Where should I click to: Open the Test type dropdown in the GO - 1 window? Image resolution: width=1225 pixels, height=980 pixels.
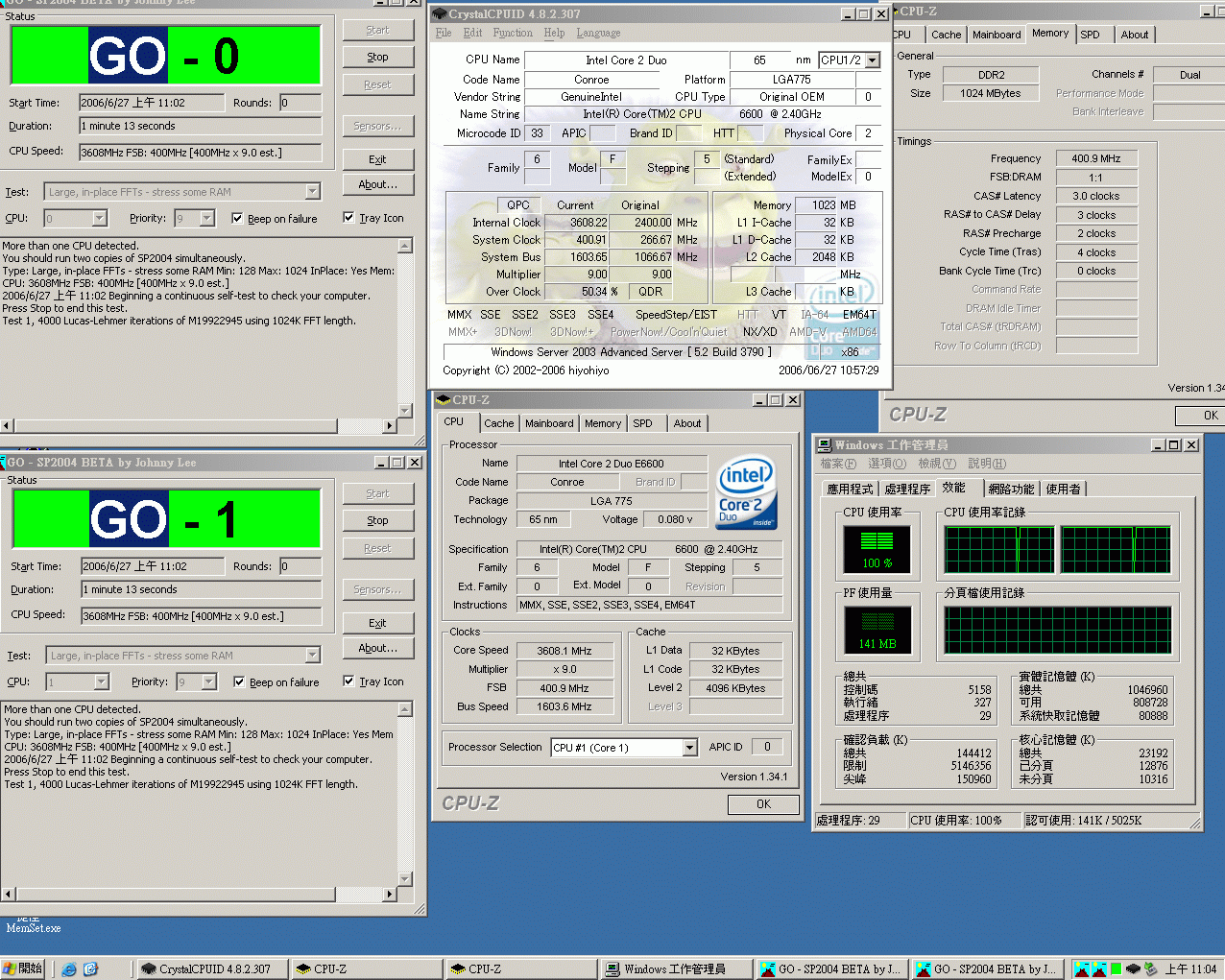(x=312, y=656)
